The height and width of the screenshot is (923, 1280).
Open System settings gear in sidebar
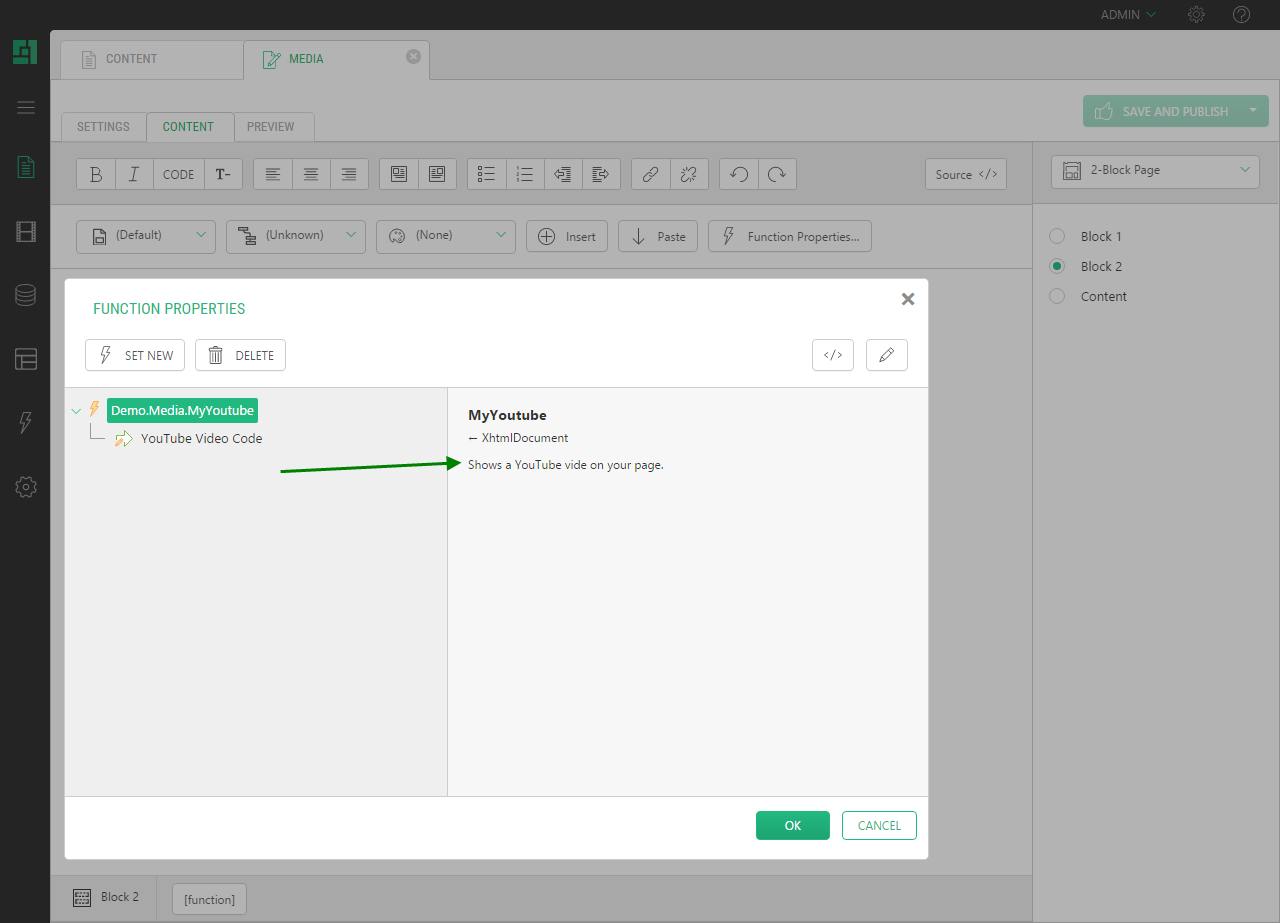26,487
